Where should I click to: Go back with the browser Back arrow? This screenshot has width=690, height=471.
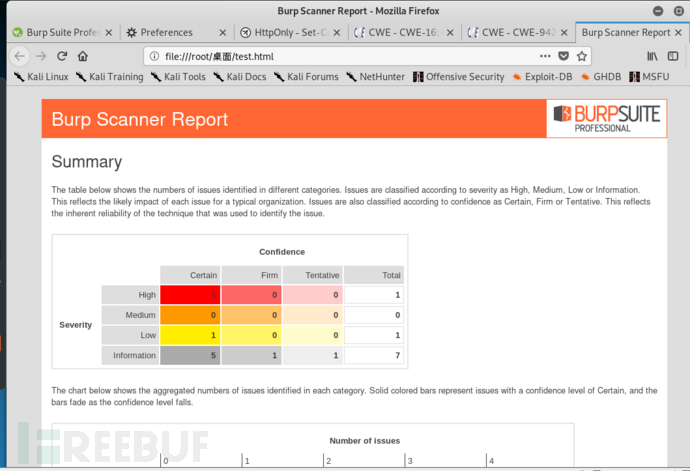pos(20,56)
